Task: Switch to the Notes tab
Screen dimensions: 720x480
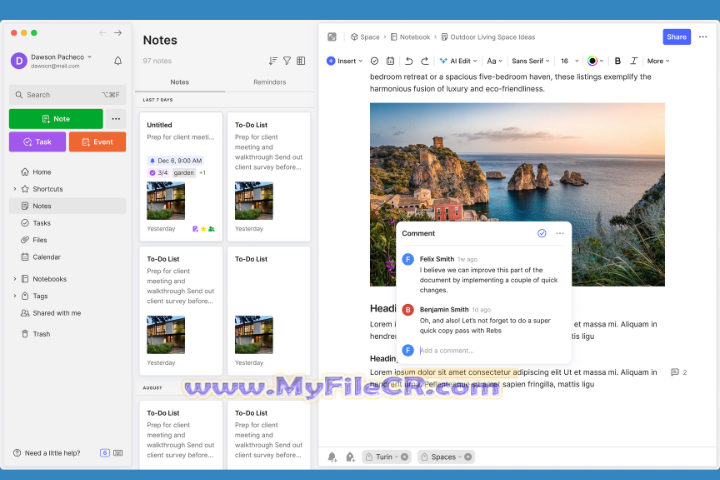Action: tap(180, 82)
